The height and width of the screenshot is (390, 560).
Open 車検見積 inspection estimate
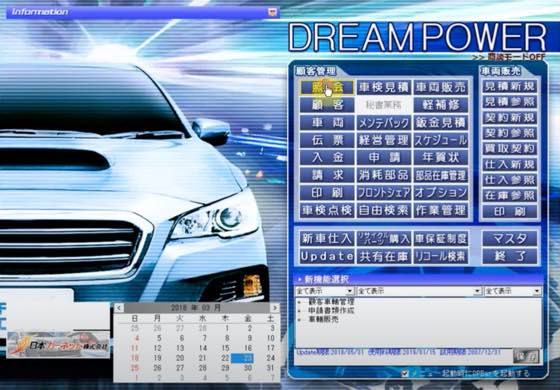click(x=384, y=88)
